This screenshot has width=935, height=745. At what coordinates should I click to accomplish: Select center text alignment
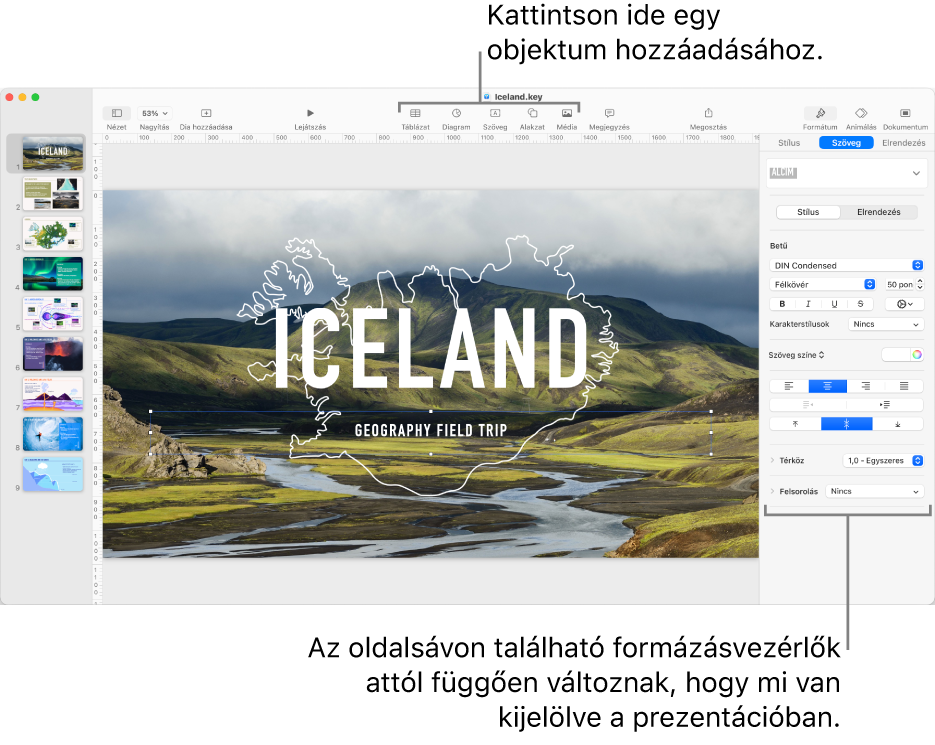(x=828, y=387)
